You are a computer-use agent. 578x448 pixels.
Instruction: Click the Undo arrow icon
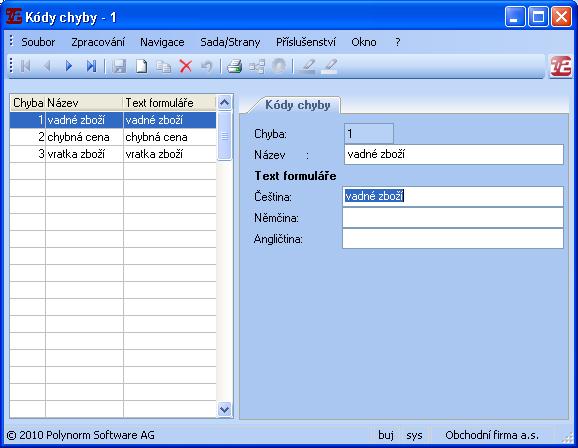coord(207,66)
